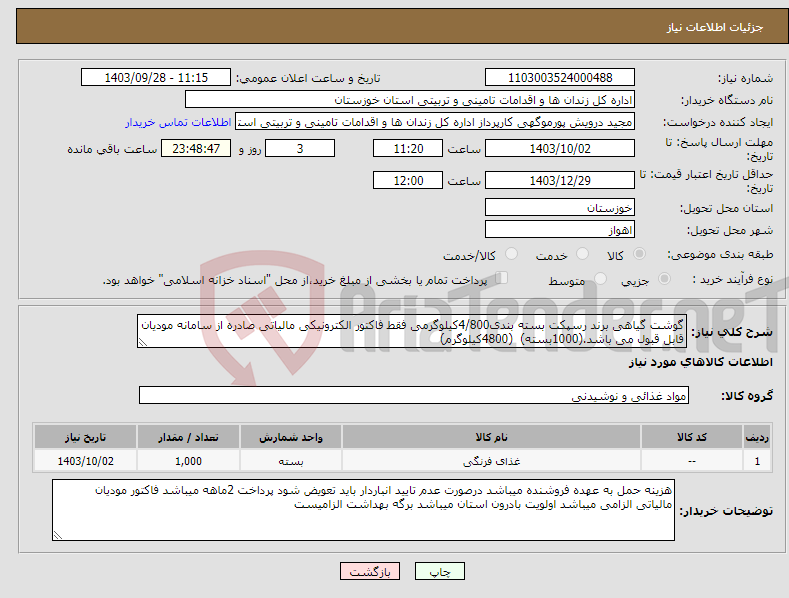This screenshot has width=789, height=598.
Task: Click the general need description text area
Action: point(412,331)
